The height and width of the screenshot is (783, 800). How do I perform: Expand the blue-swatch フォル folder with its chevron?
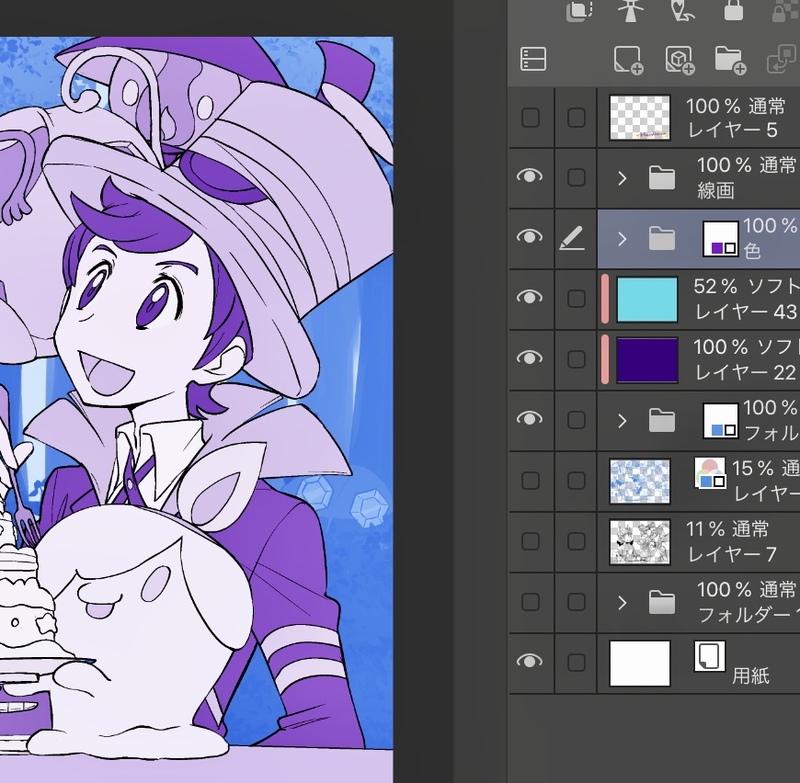point(622,420)
